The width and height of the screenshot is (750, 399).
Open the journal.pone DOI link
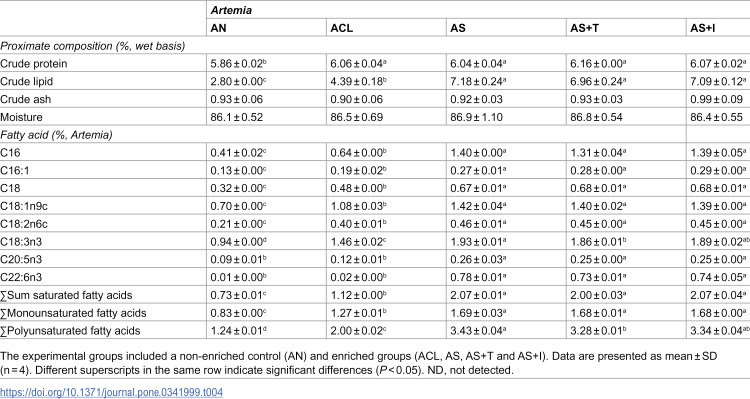[x=111, y=392]
